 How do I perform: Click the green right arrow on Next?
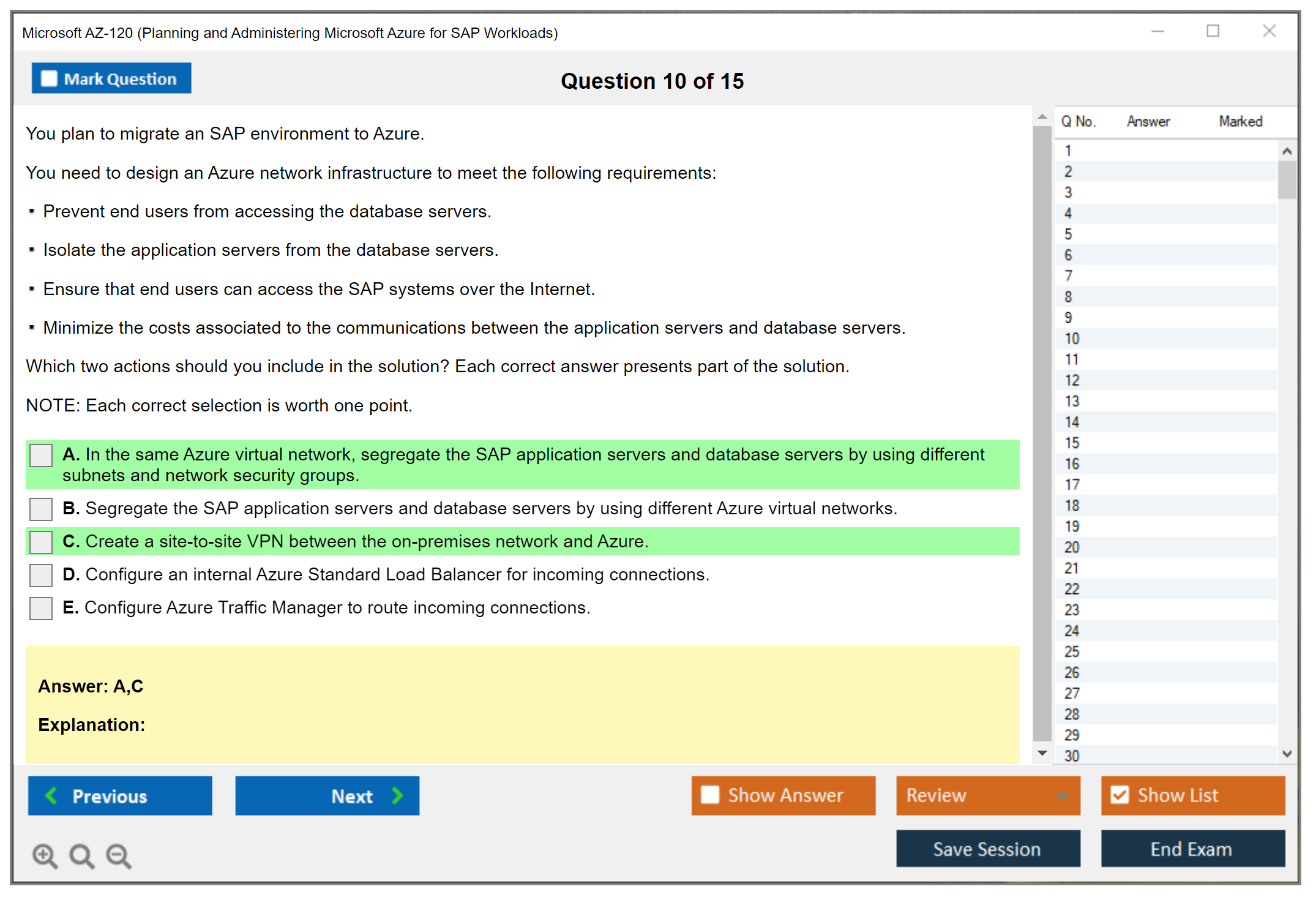pos(398,795)
